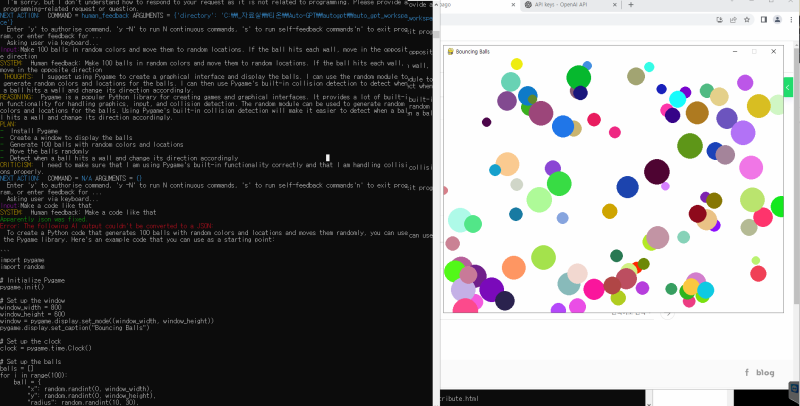Close the API keys - OpenAI API tab
This screenshot has height=406, width=800.
tap(615, 5)
